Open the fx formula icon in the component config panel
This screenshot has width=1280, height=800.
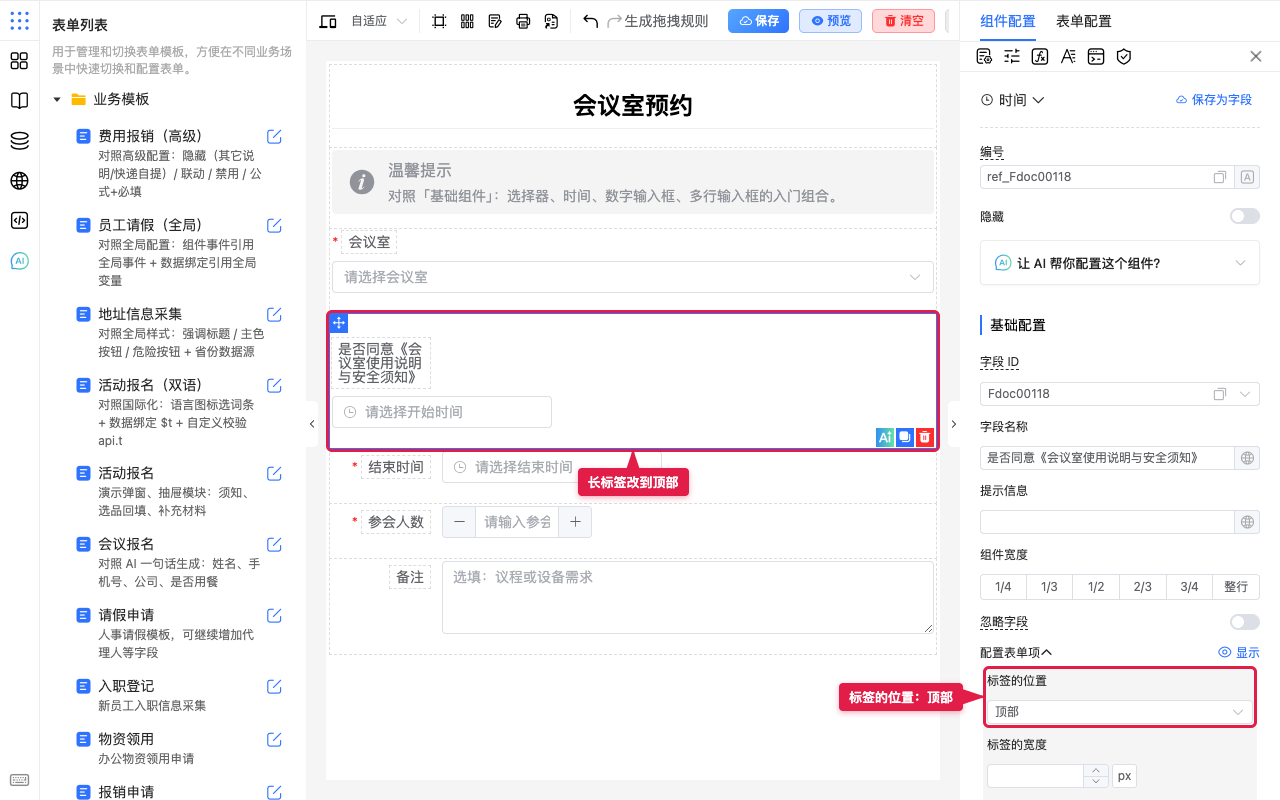[1040, 57]
